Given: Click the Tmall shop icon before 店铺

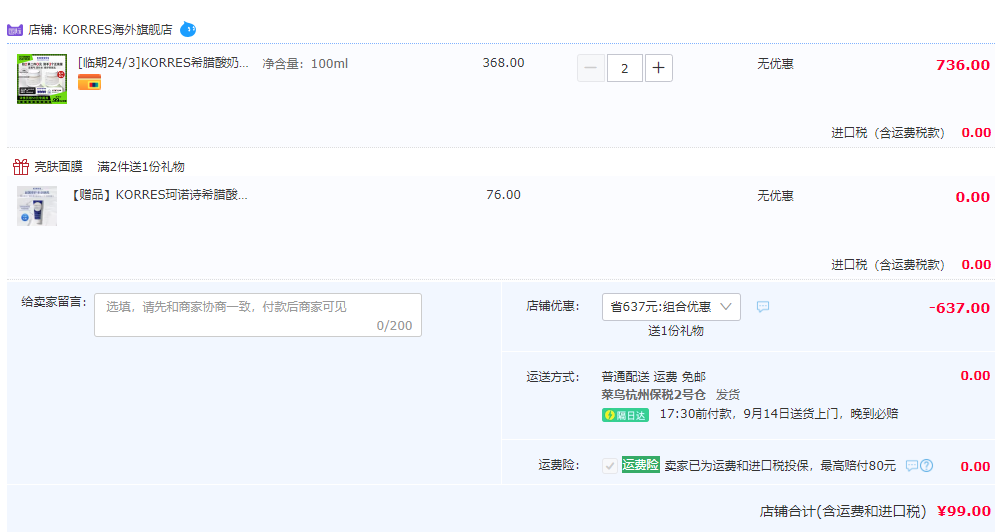Looking at the screenshot, I should coord(15,30).
